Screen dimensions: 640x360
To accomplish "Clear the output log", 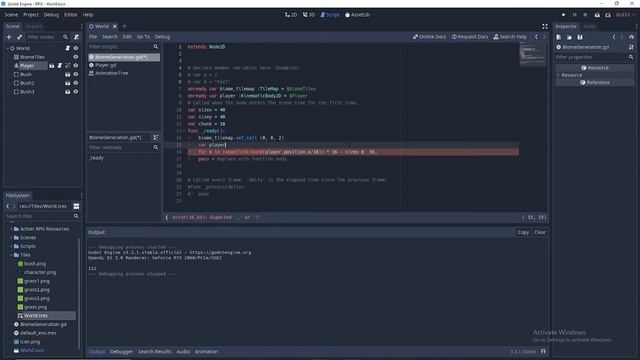I will [540, 232].
